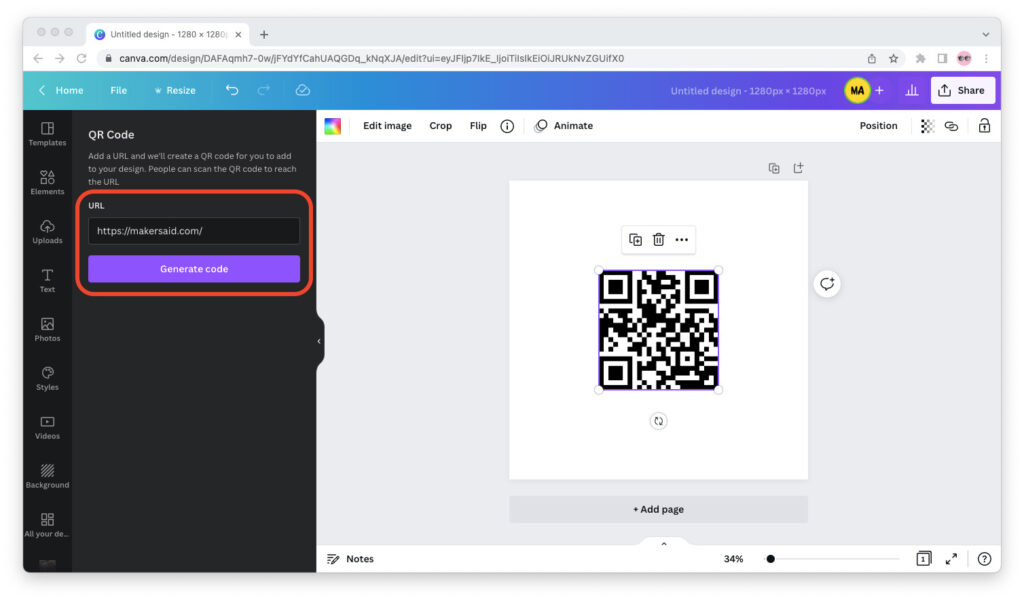
Task: Expand the page thumbnails chevron
Action: point(664,544)
